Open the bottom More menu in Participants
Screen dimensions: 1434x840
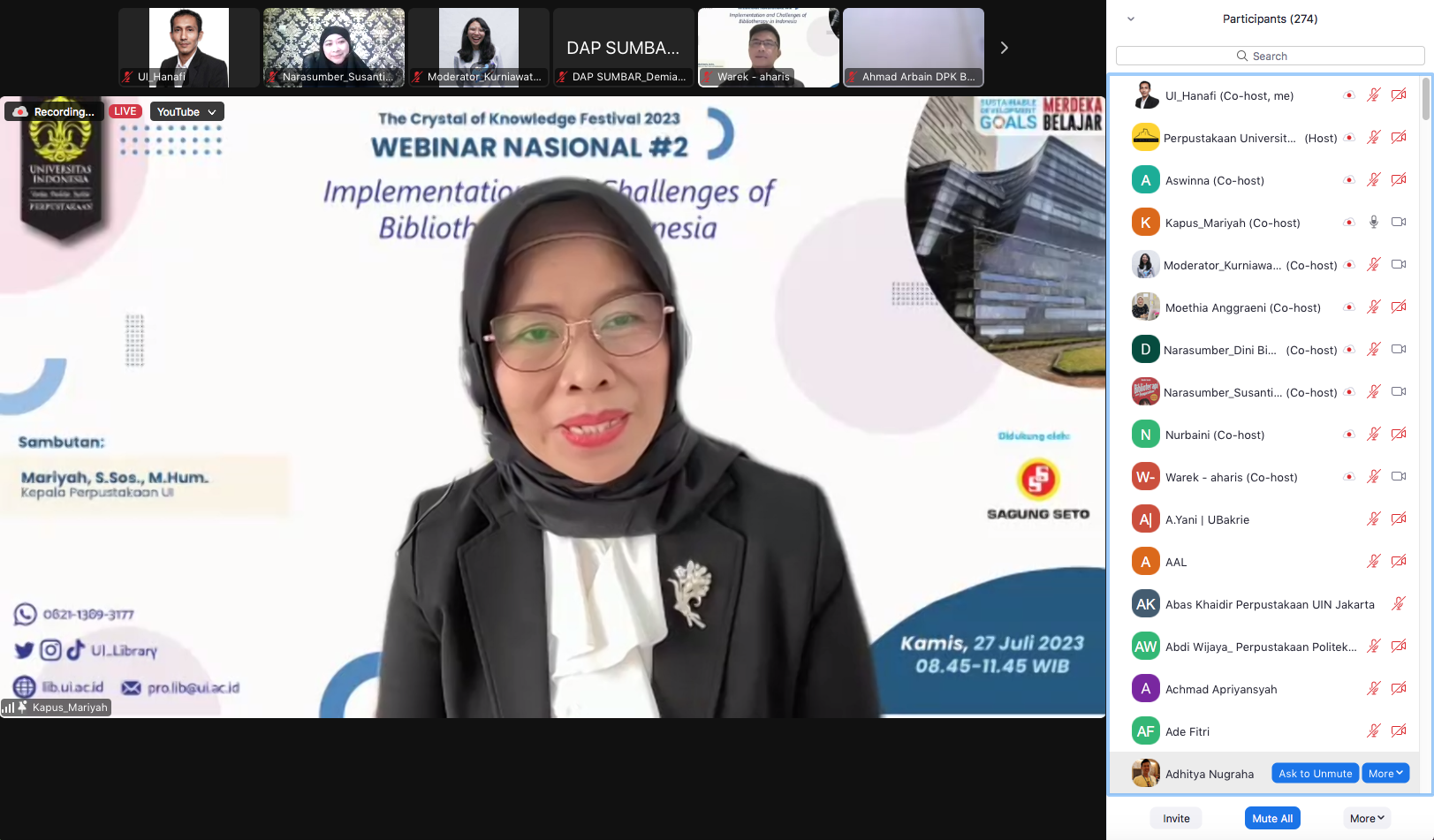point(1366,819)
